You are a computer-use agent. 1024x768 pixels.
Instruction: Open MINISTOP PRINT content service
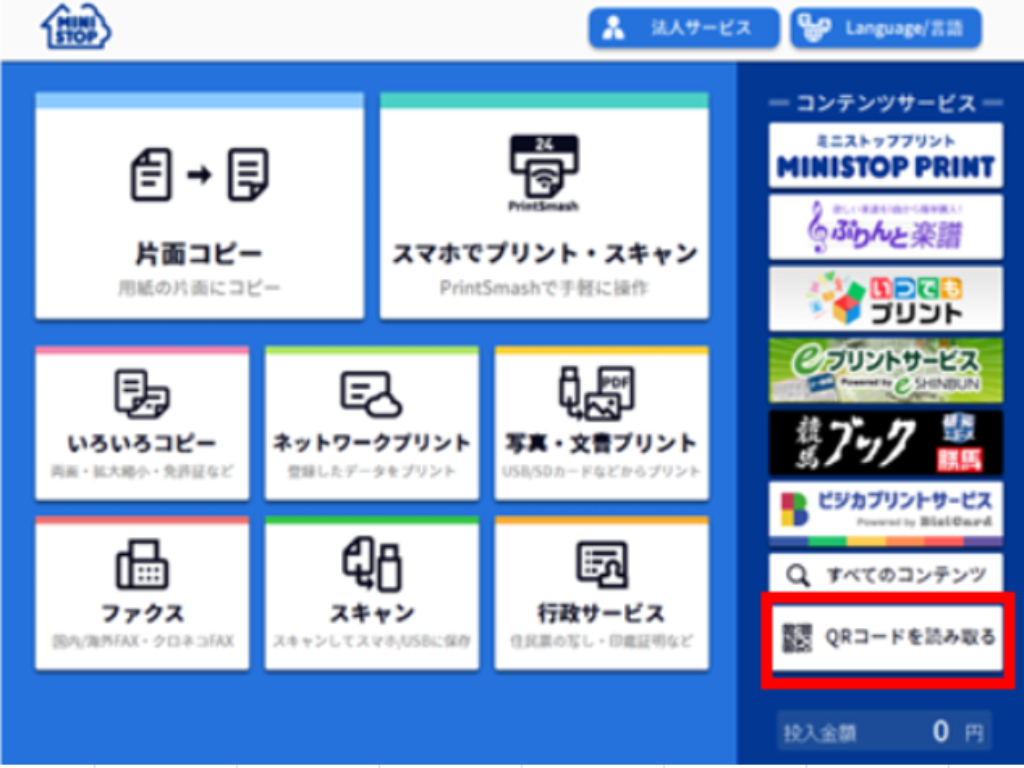[886, 155]
